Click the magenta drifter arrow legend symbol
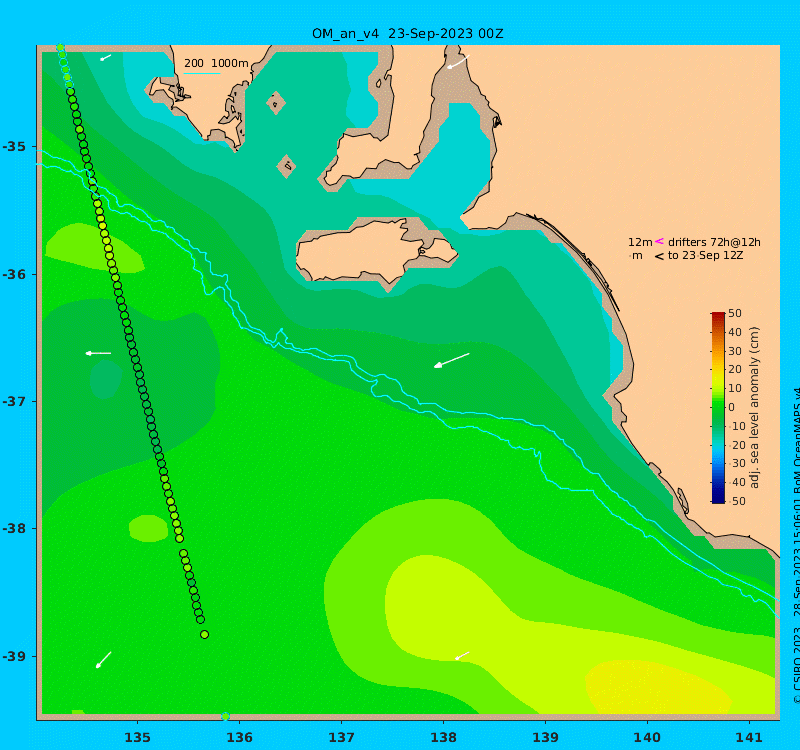The image size is (800, 750). coord(659,241)
